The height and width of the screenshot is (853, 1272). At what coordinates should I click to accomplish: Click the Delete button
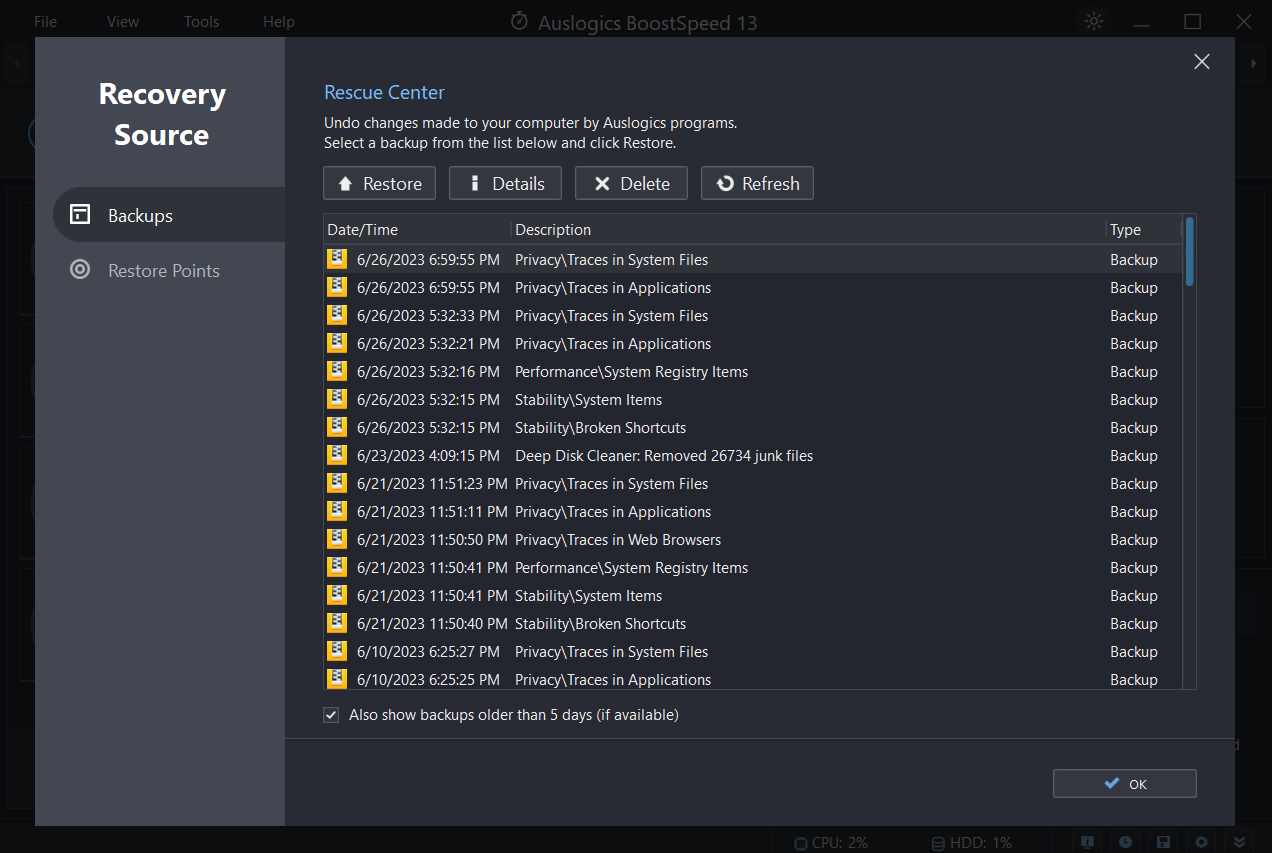(x=631, y=183)
